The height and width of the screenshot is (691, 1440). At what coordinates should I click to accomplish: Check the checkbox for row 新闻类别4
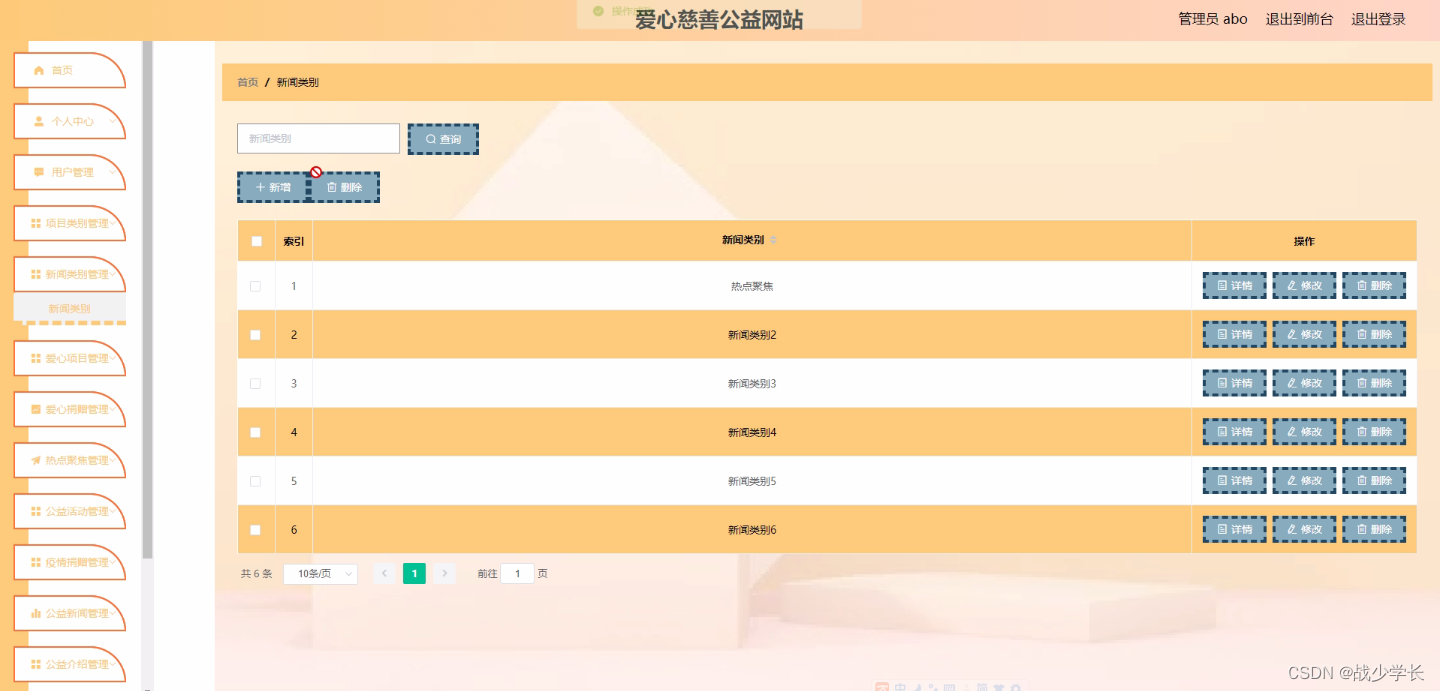point(255,432)
